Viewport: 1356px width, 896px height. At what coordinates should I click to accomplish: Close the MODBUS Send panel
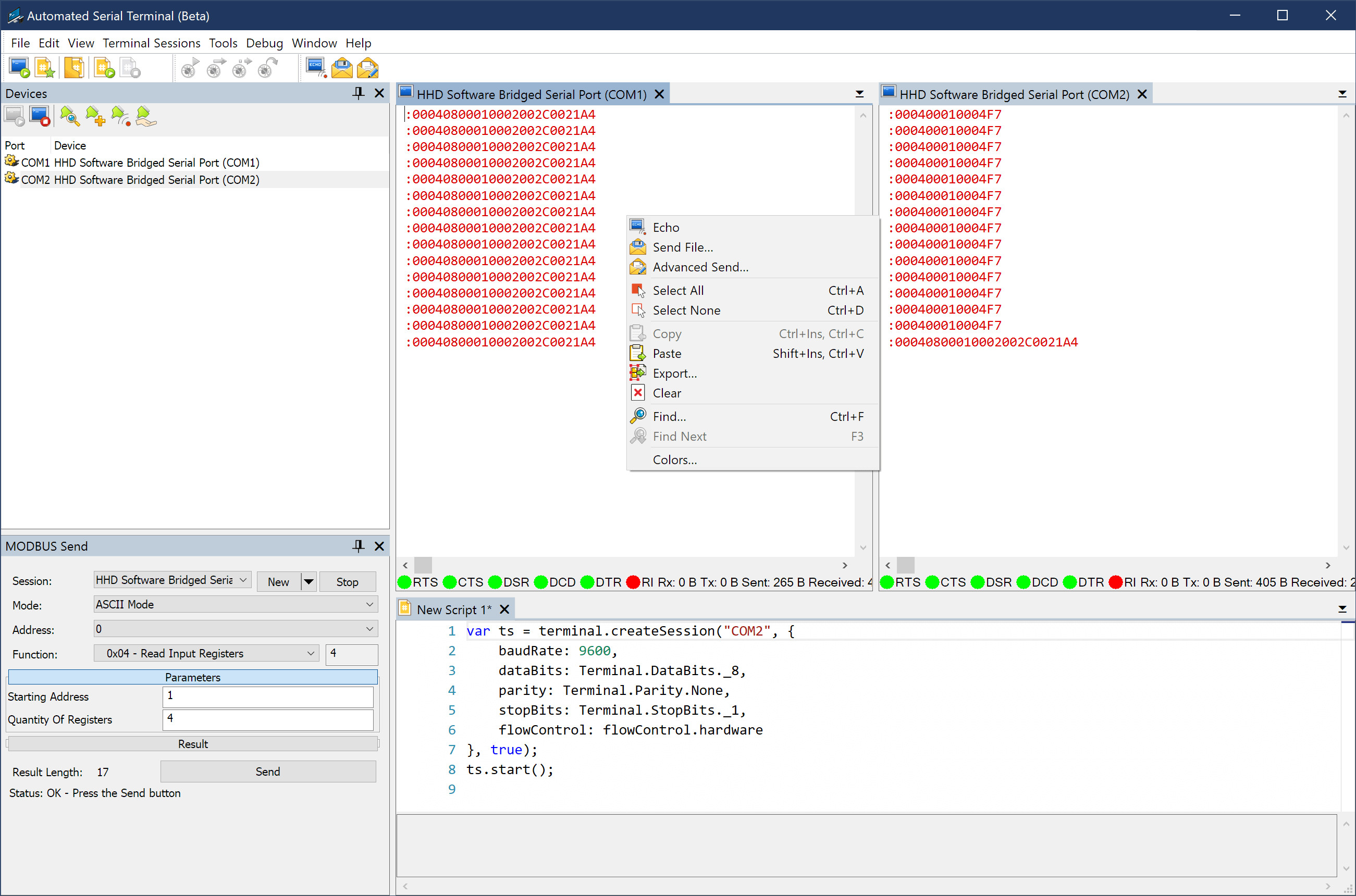coord(379,546)
